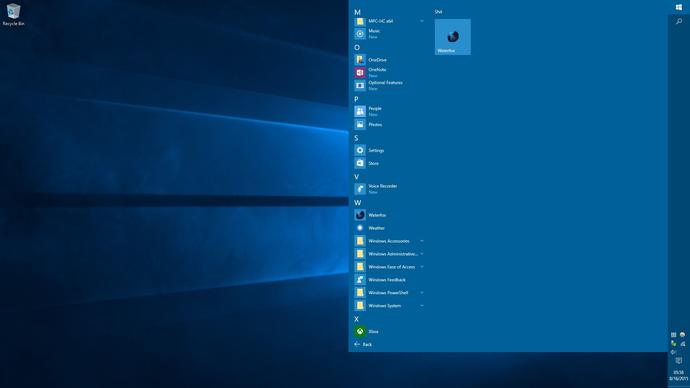Launch the Store app
690x388 pixels.
pyautogui.click(x=389, y=163)
